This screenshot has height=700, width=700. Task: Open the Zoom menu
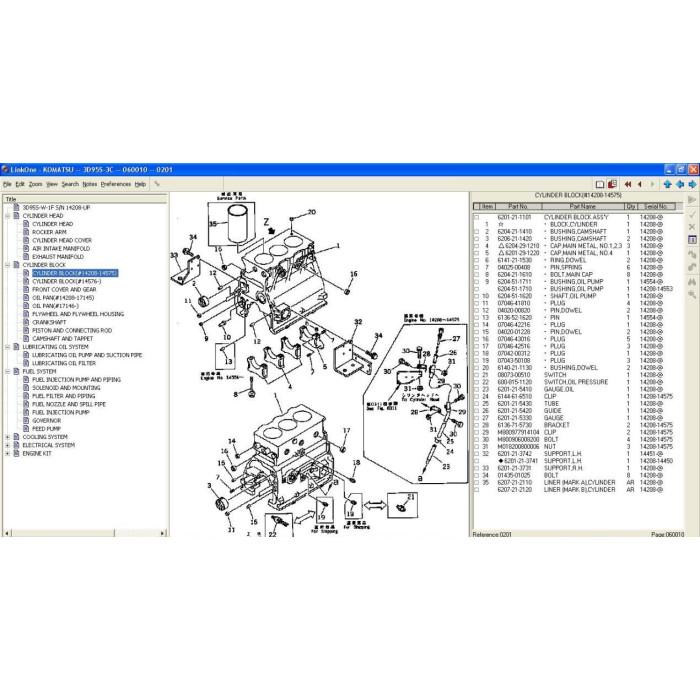click(35, 184)
